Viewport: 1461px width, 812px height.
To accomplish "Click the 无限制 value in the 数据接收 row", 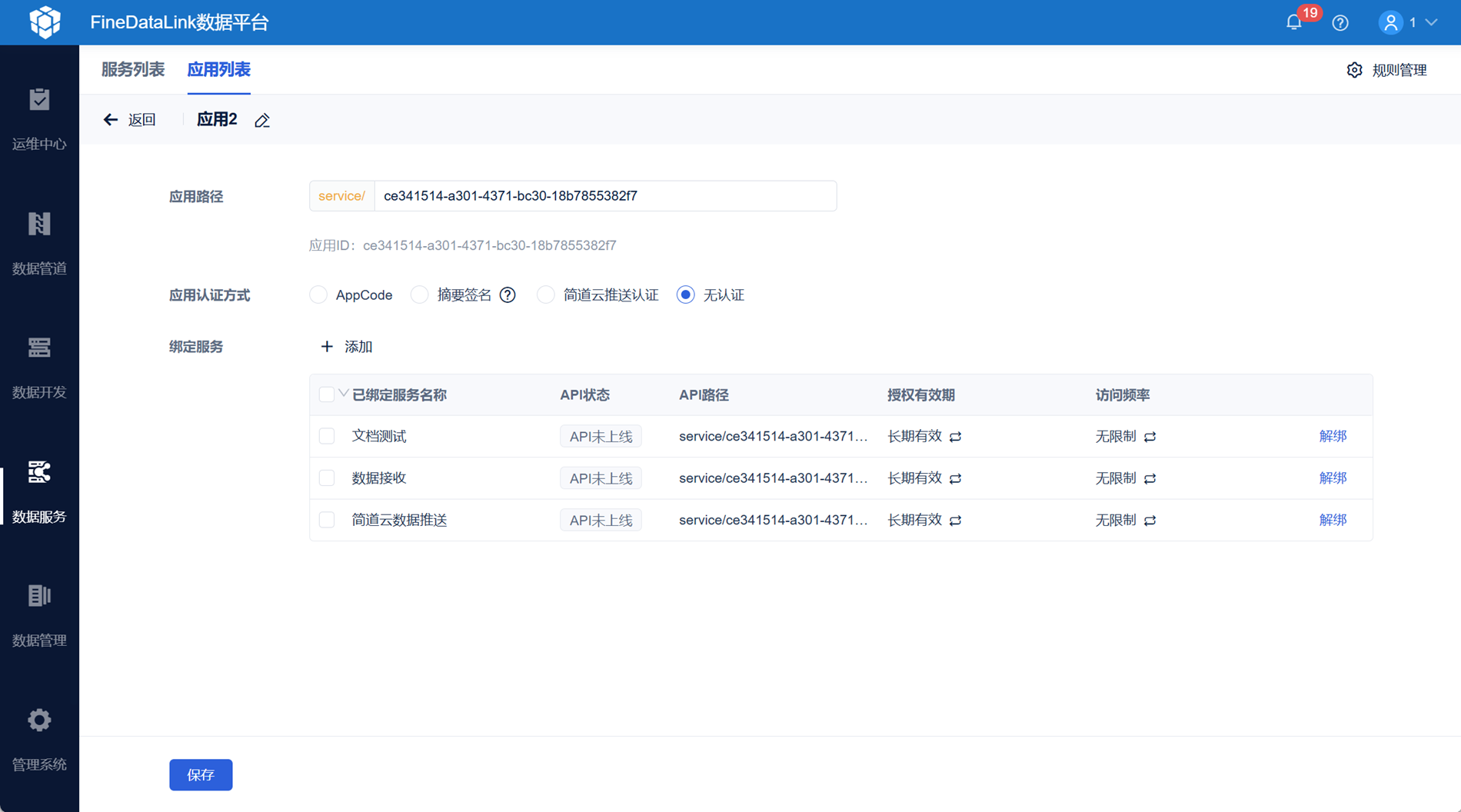I will click(1116, 478).
